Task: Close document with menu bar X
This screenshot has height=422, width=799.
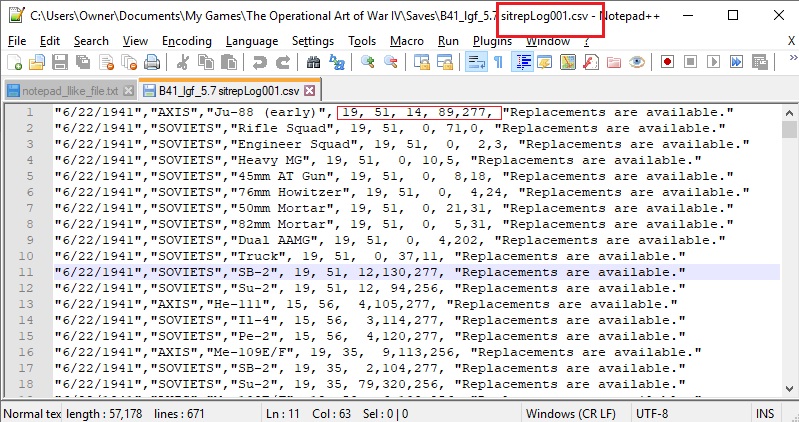Action: pos(791,41)
